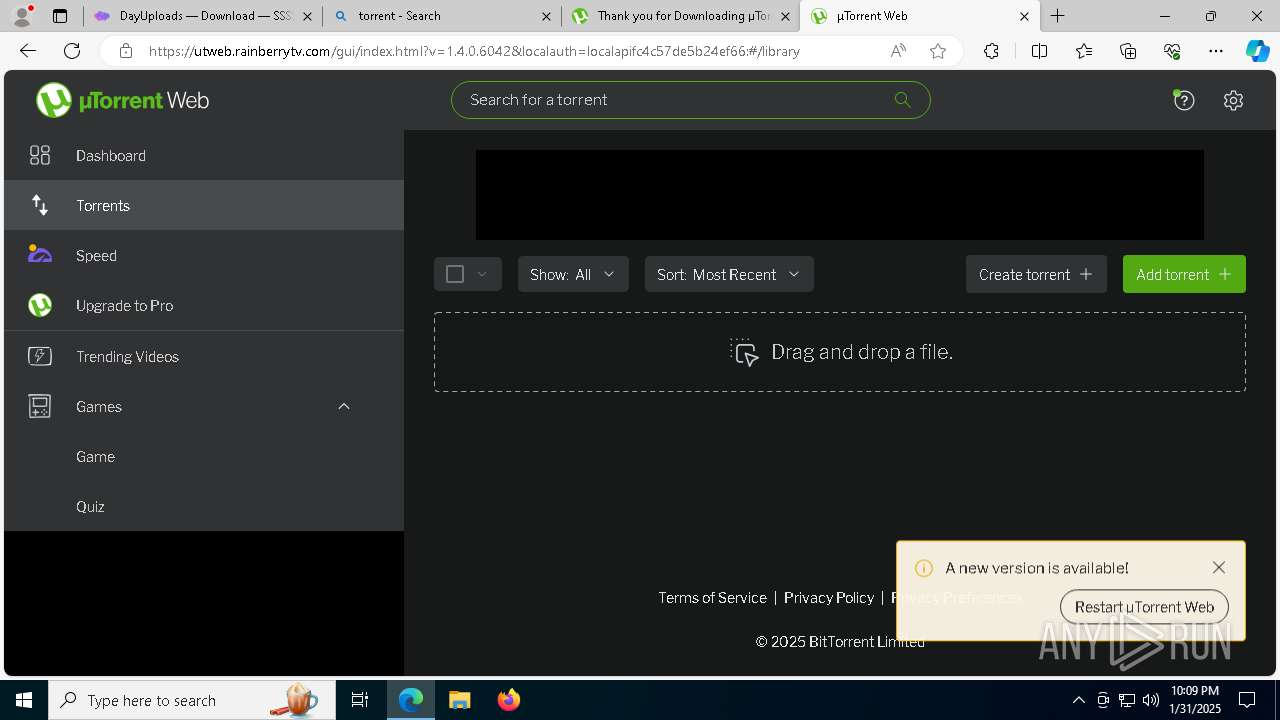Screen dimensions: 1280x720
Task: Open the Sort: Most Recent dropdown
Action: pos(729,274)
